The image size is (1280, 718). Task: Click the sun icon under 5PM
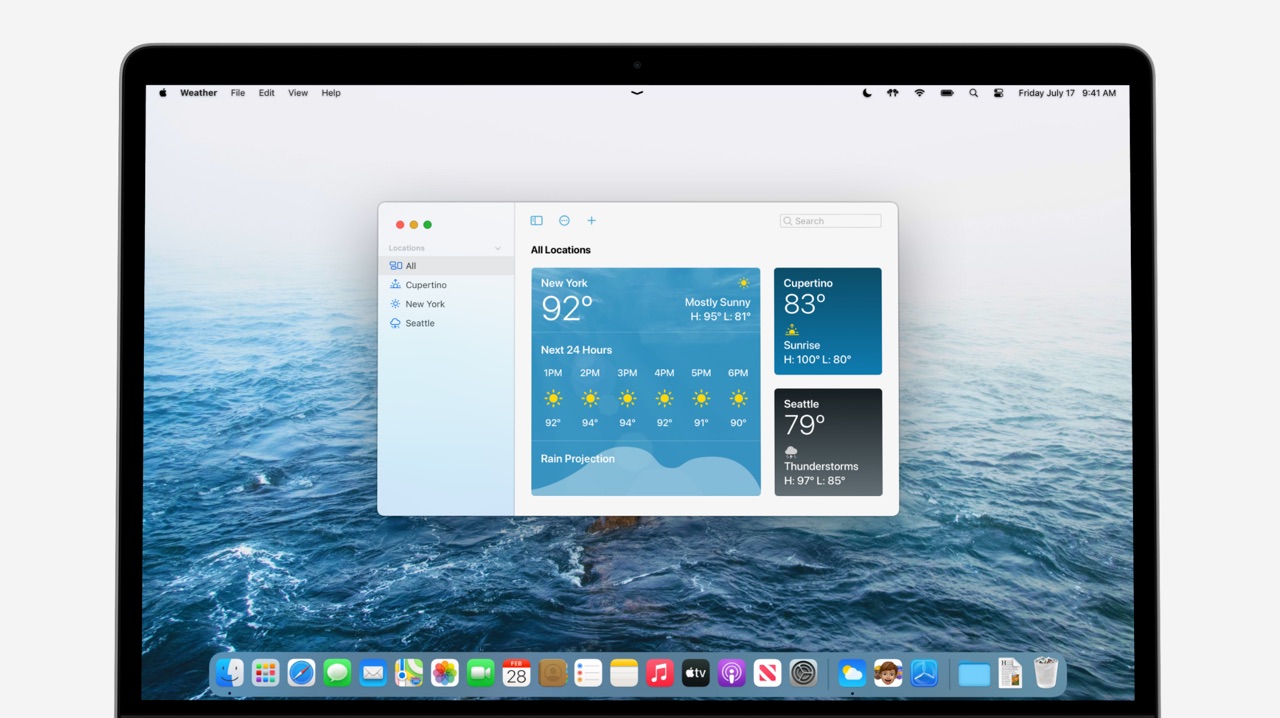[701, 398]
